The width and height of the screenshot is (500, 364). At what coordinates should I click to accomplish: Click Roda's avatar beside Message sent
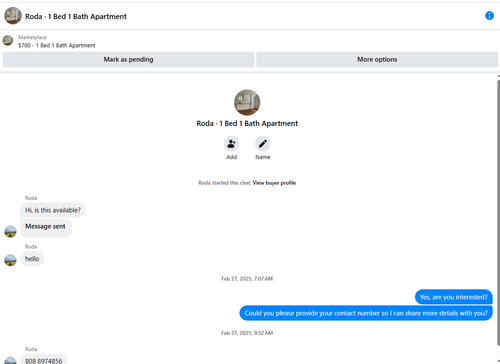tap(10, 231)
